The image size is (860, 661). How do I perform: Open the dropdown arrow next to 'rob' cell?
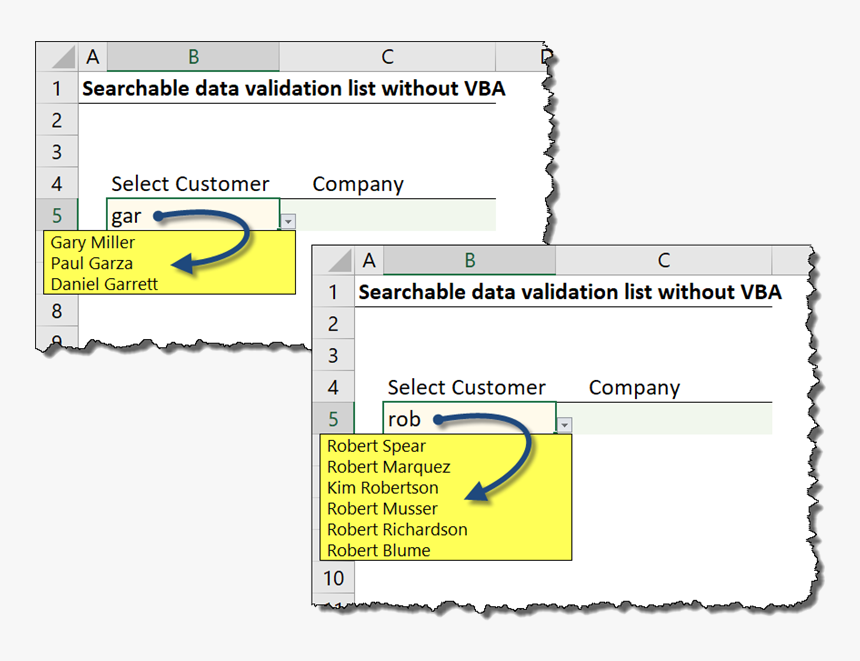click(x=564, y=423)
